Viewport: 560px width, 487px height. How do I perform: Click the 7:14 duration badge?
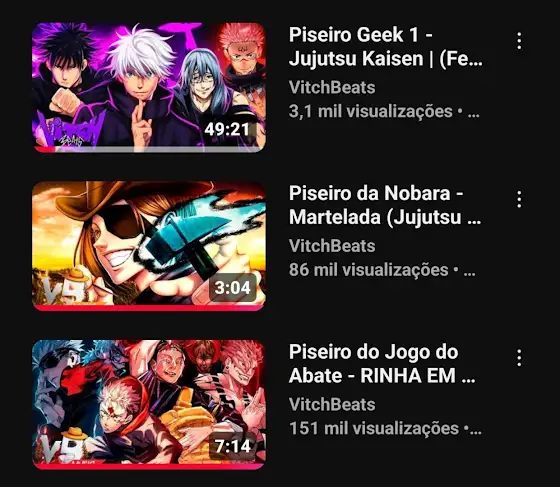(232, 446)
